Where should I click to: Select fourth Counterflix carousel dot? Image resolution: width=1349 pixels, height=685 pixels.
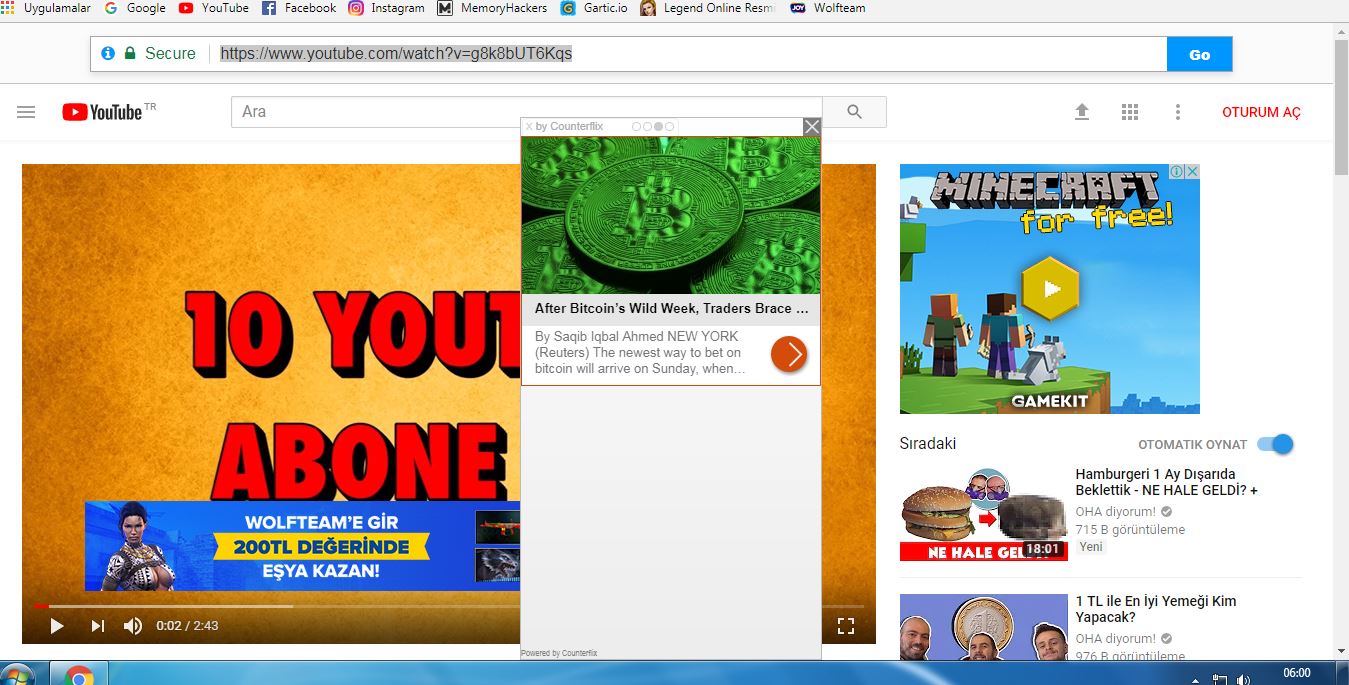tap(670, 127)
